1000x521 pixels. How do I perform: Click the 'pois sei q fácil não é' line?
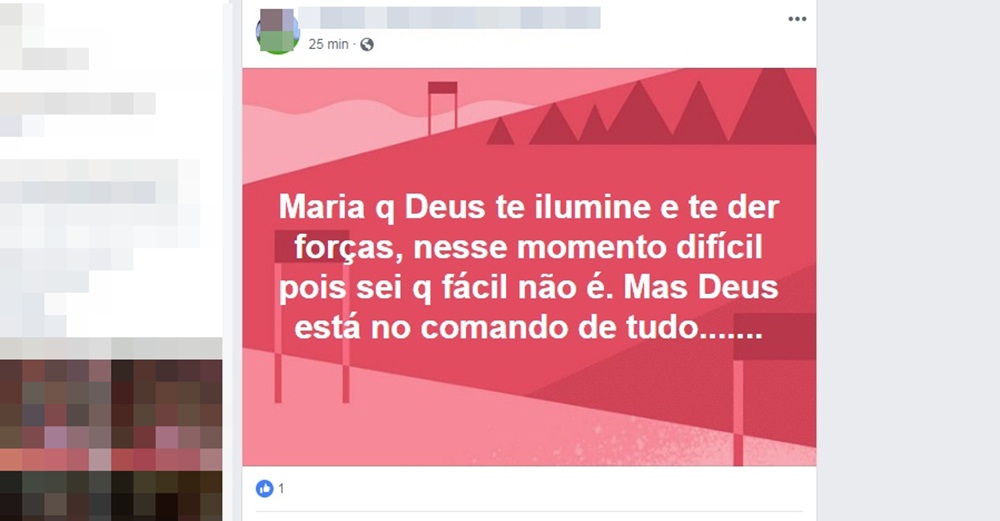click(x=446, y=287)
